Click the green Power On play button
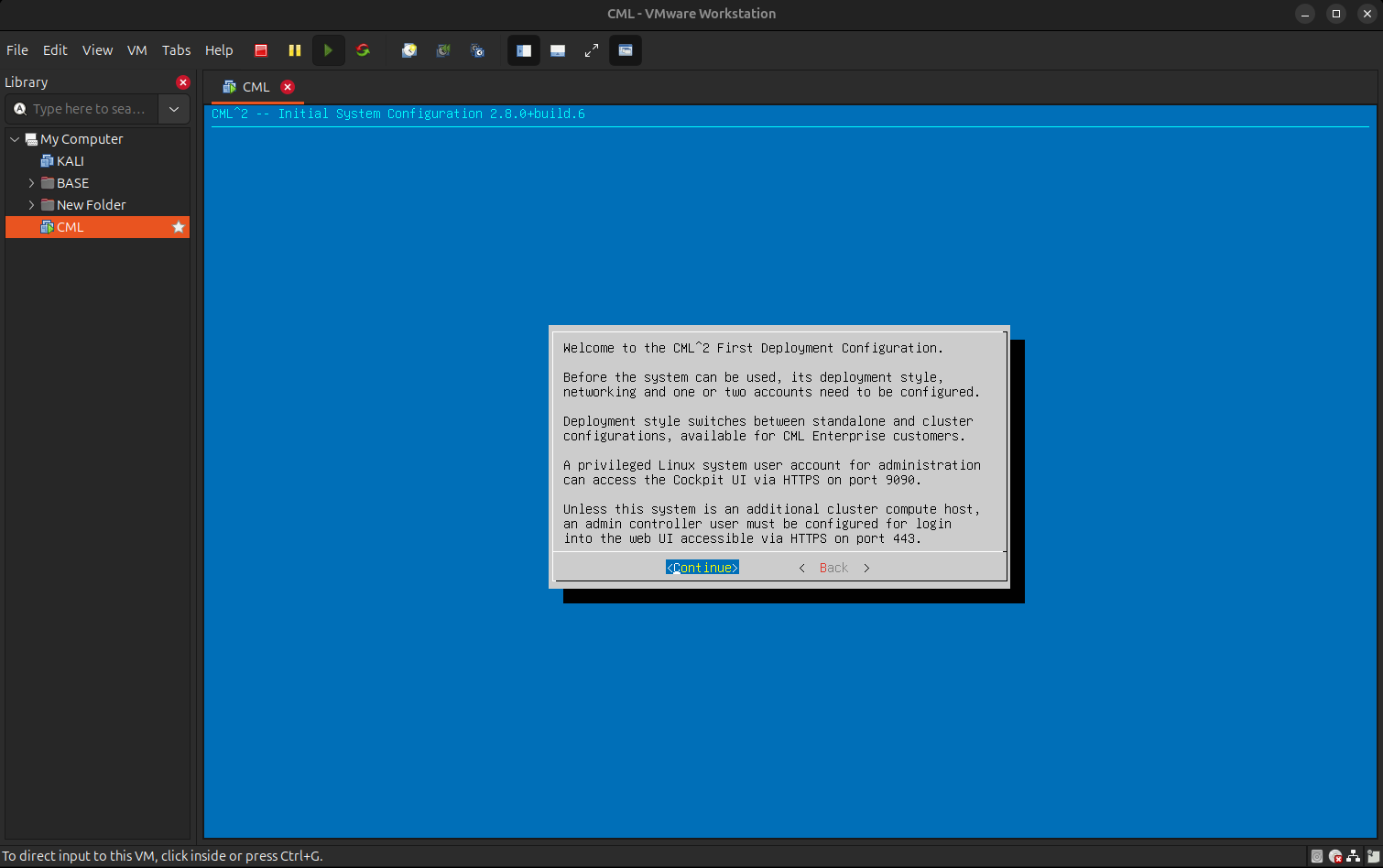Screen dimensions: 1383x868 pos(328,50)
